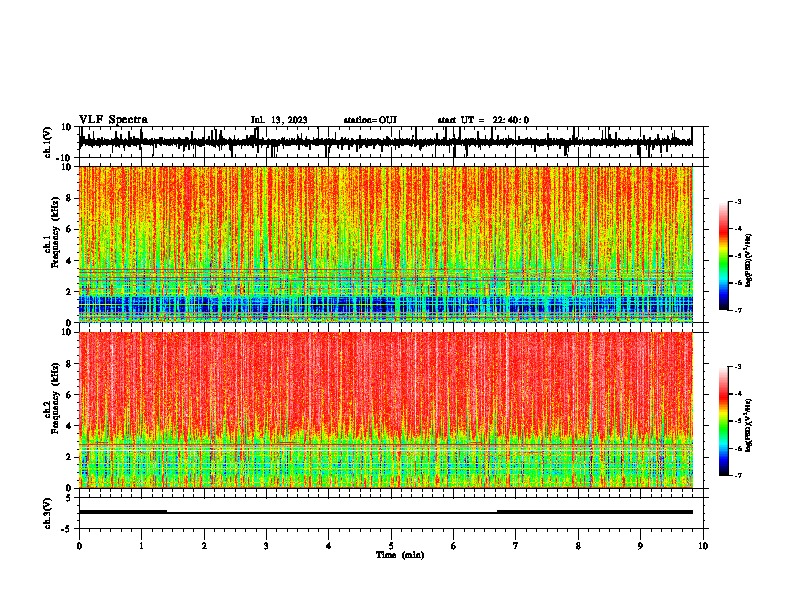Image resolution: width=792 pixels, height=612 pixels.
Task: Click the 'ch.1(V)' waveform axis label
Action: tap(48, 142)
